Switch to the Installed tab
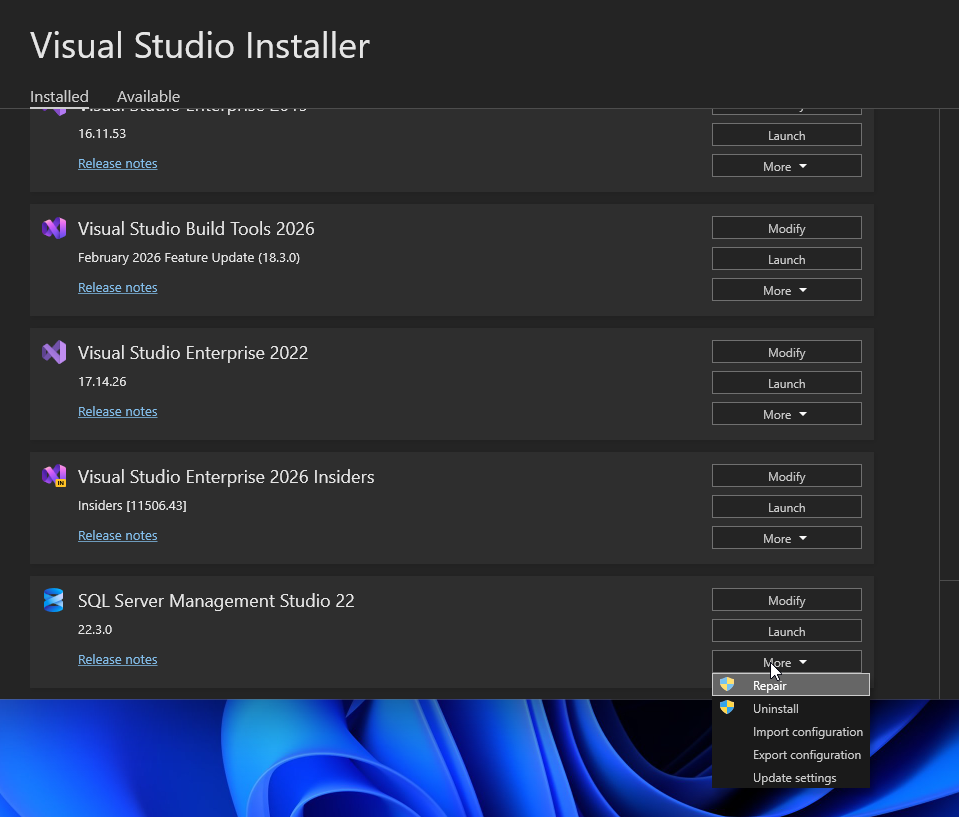Image resolution: width=959 pixels, height=817 pixels. tap(59, 97)
